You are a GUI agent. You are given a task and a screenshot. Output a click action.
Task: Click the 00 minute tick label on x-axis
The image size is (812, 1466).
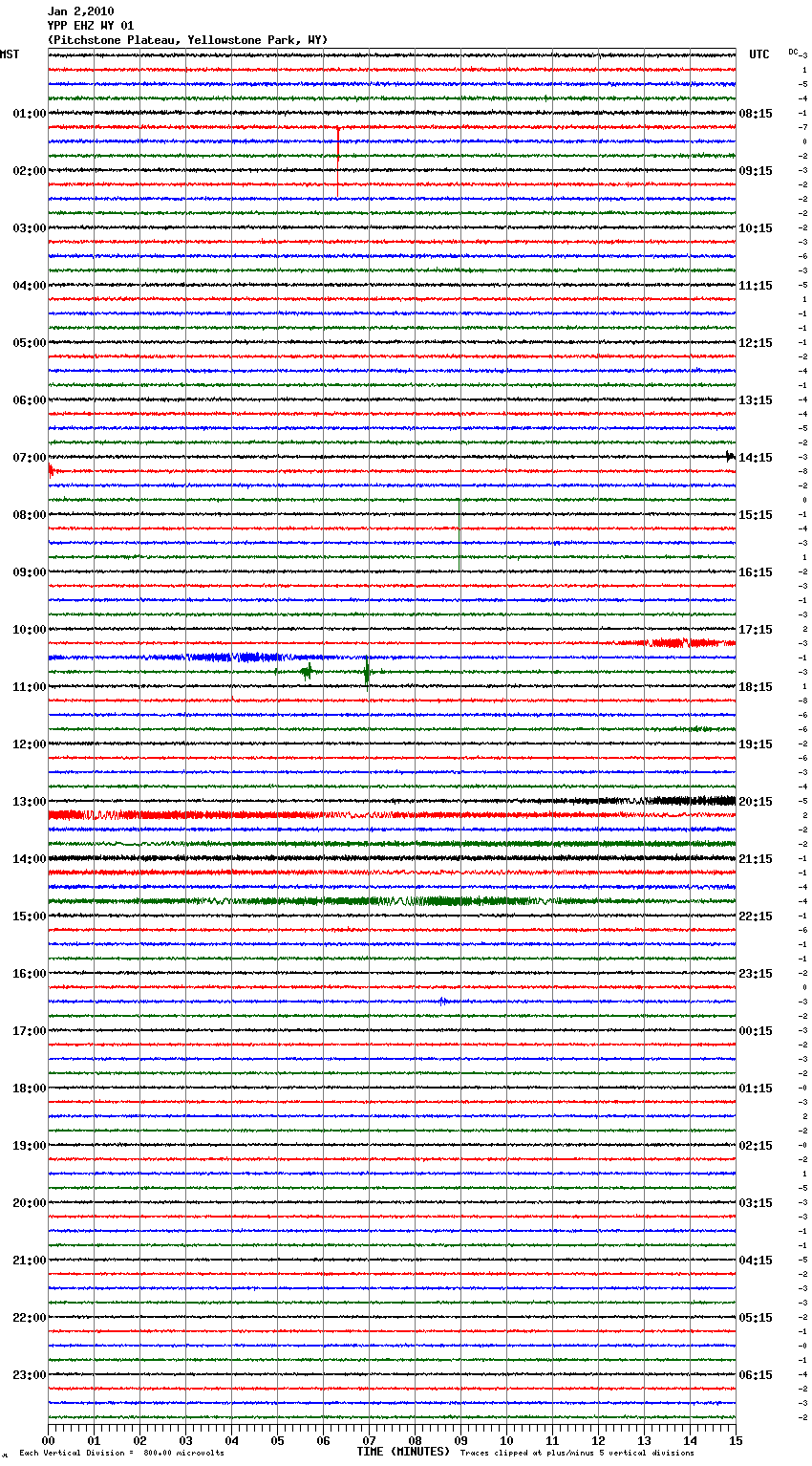coord(48,1440)
